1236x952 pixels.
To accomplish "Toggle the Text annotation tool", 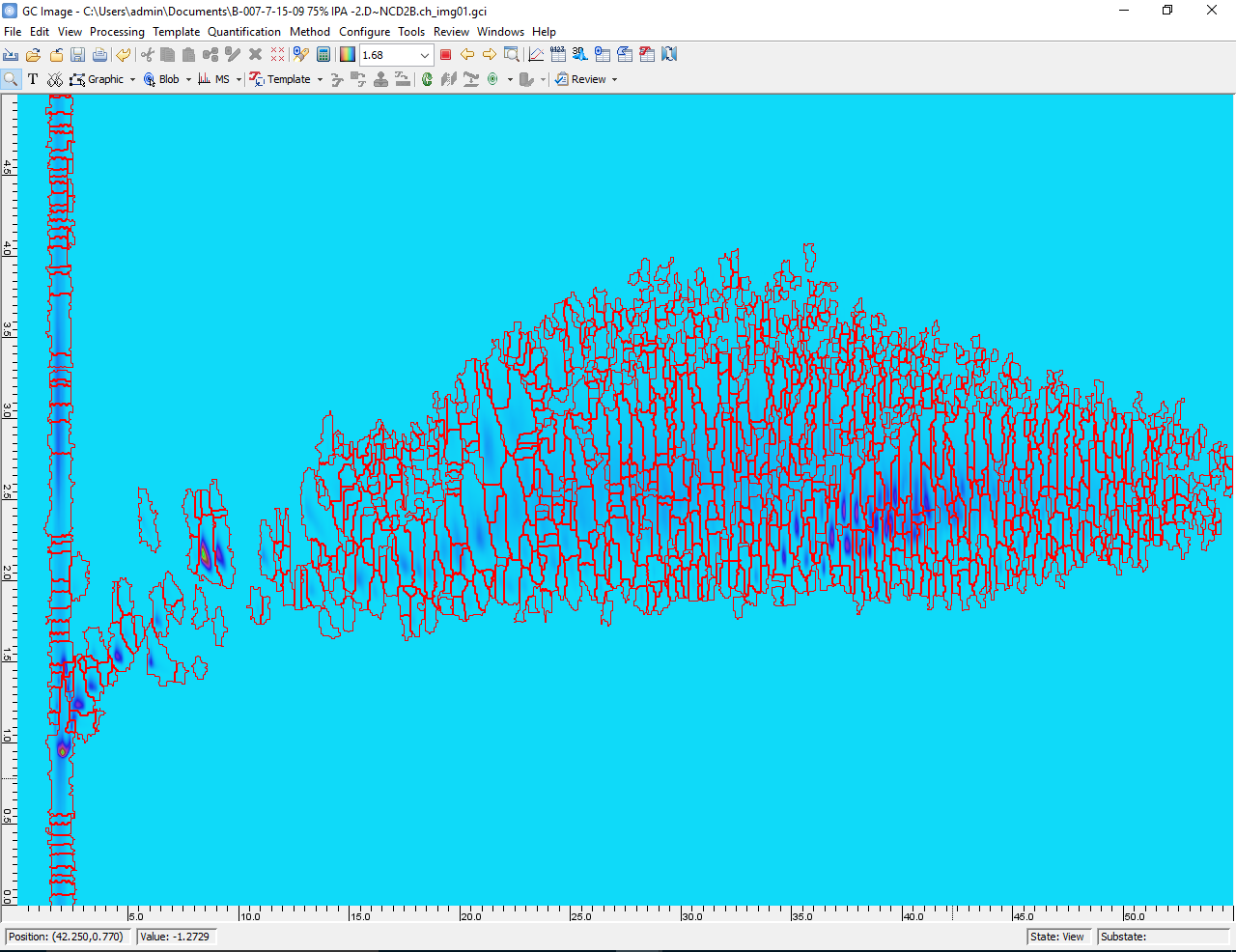I will point(33,79).
